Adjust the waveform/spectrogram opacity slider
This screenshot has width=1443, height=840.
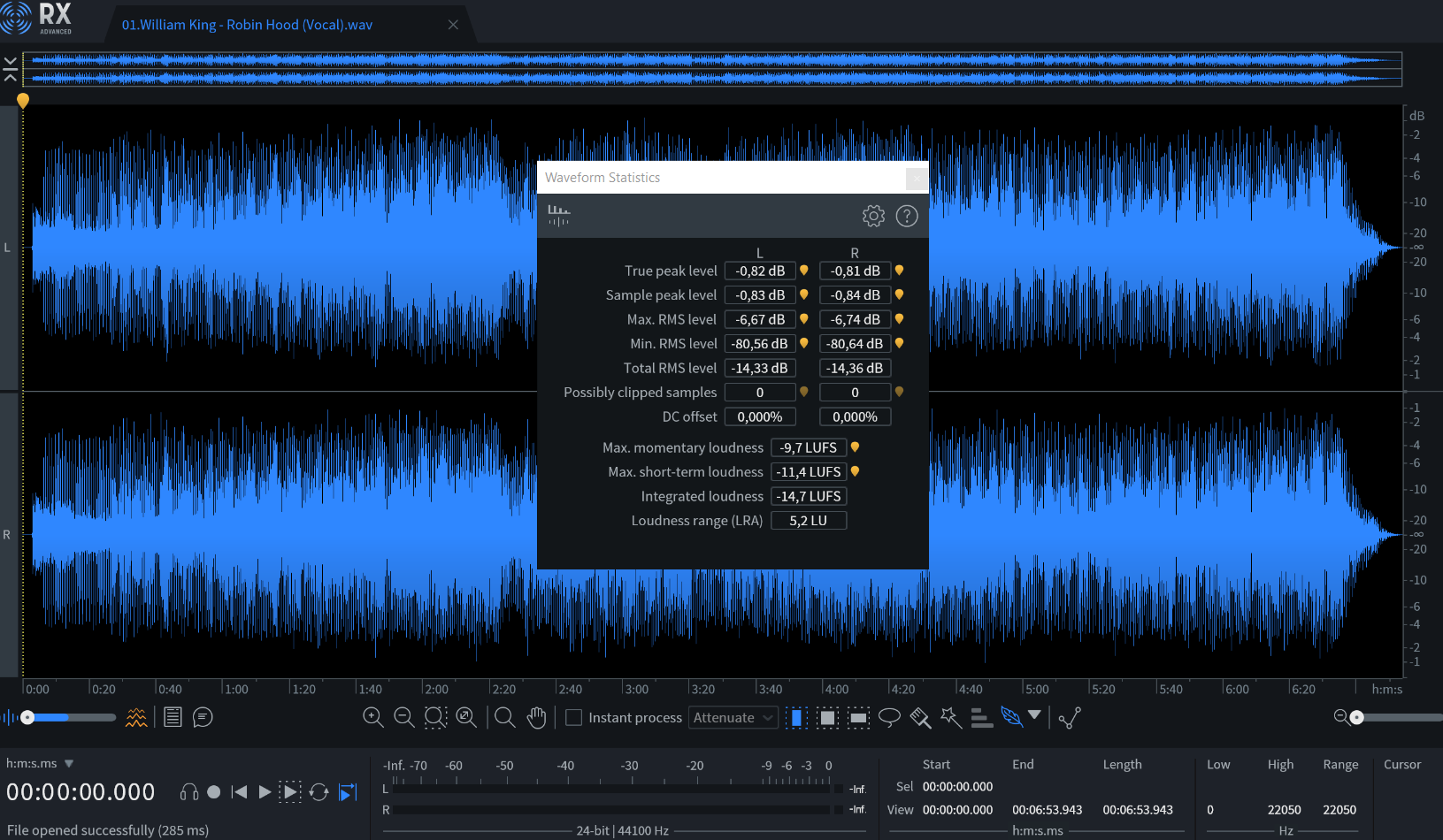tap(28, 718)
